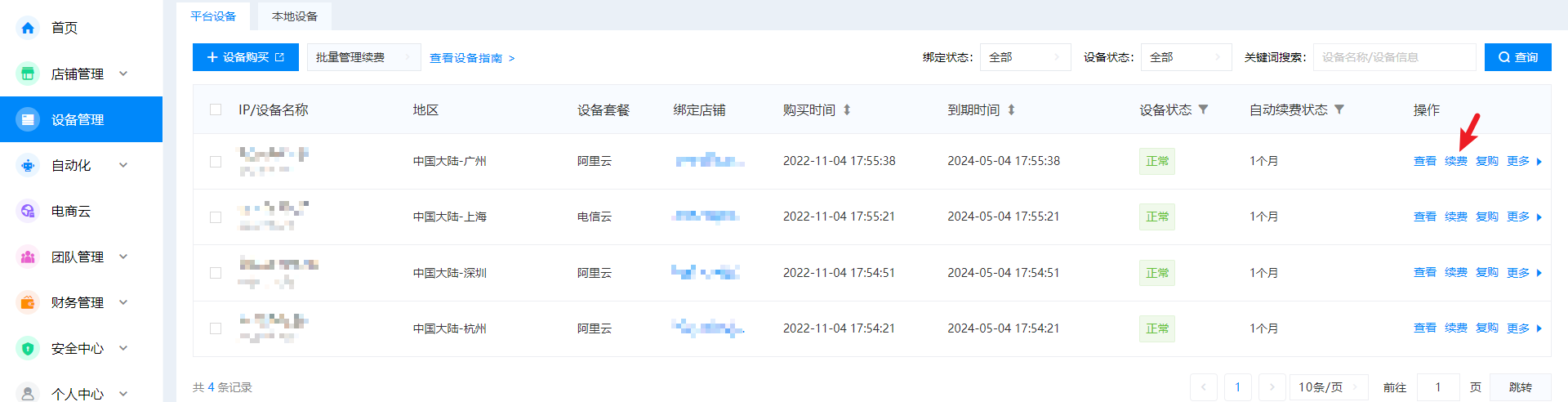The width and height of the screenshot is (1568, 402).
Task: Open 设备管理 in the sidebar menu
Action: tap(78, 119)
